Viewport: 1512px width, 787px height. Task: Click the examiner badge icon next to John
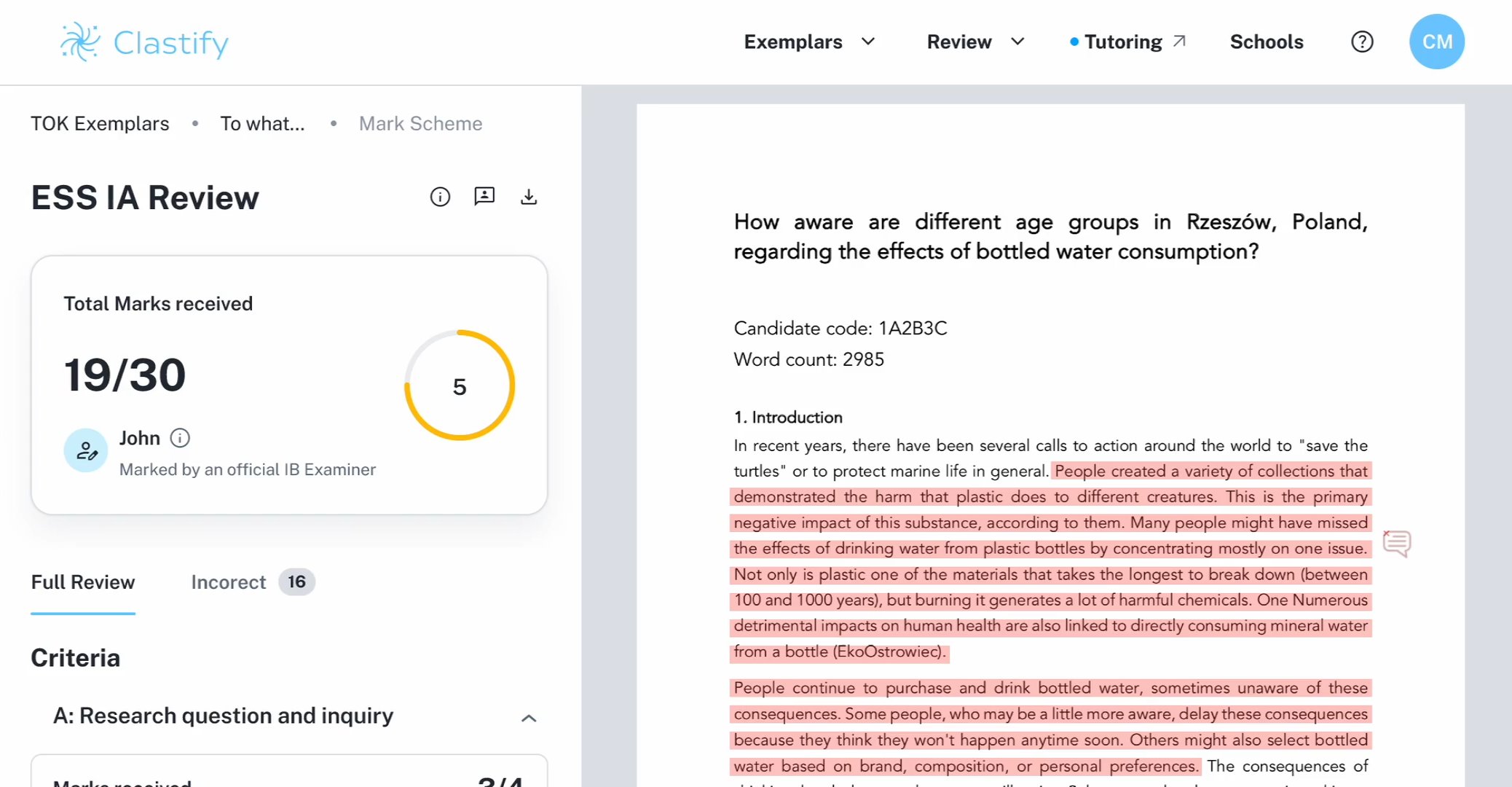click(85, 450)
